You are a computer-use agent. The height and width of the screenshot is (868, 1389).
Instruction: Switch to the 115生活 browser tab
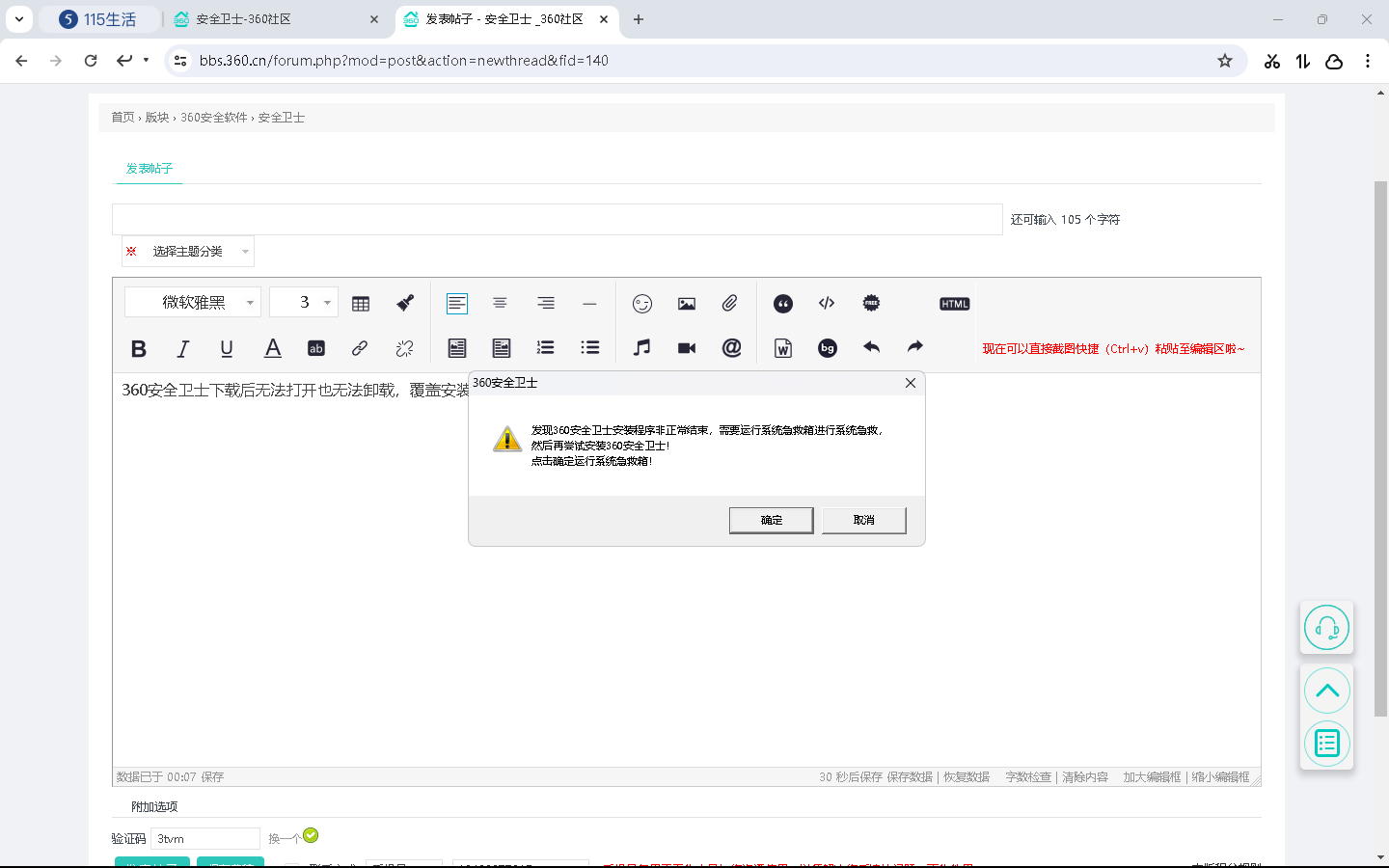coord(98,19)
